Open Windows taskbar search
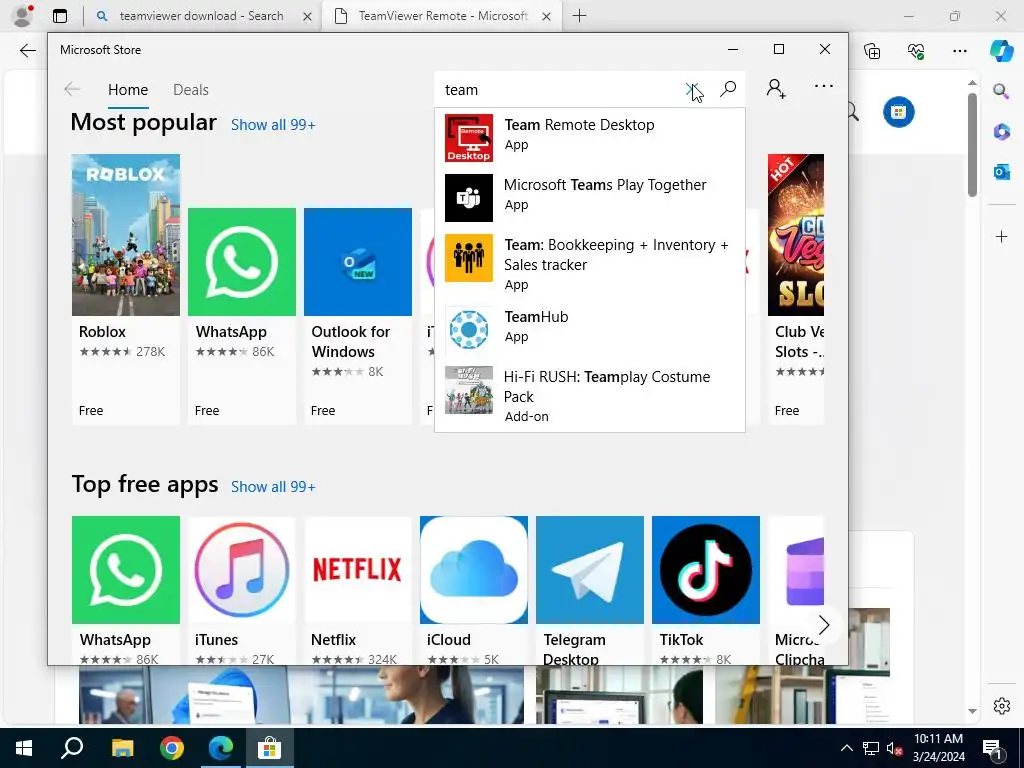 click(x=71, y=748)
